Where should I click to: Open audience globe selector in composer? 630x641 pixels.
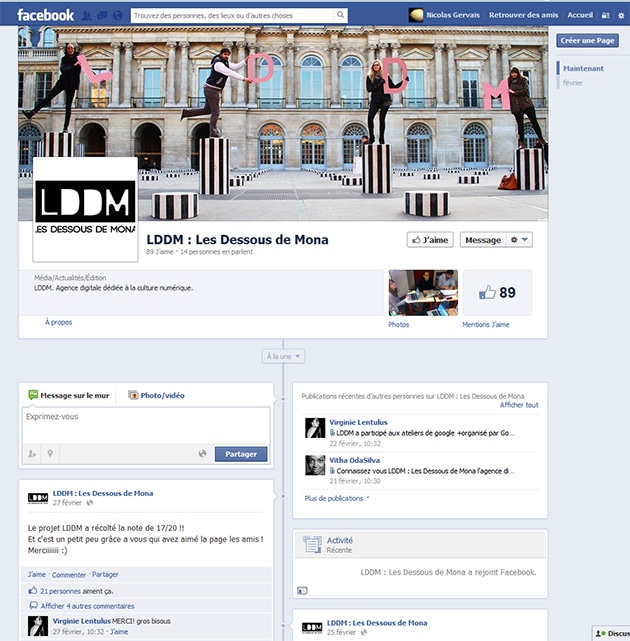[202, 453]
